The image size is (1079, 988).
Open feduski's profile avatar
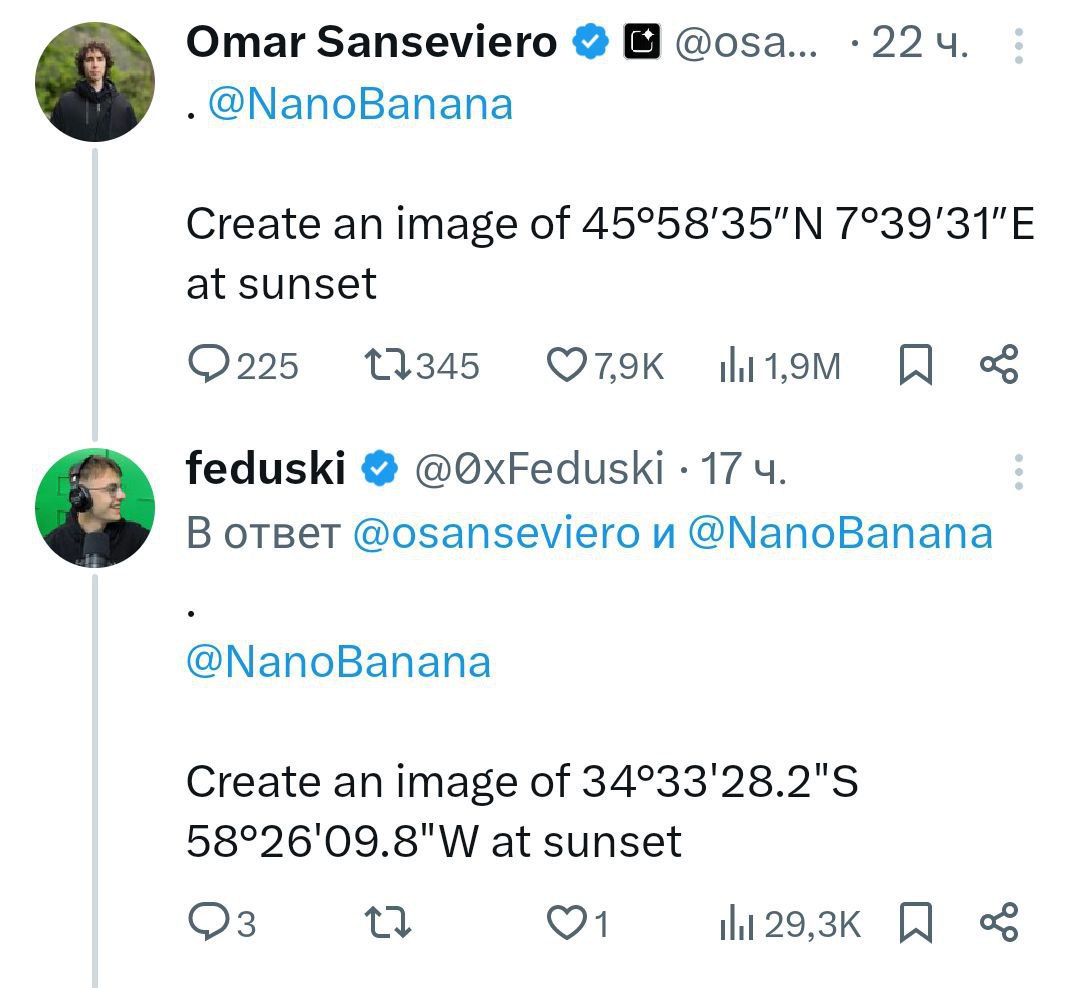95,507
